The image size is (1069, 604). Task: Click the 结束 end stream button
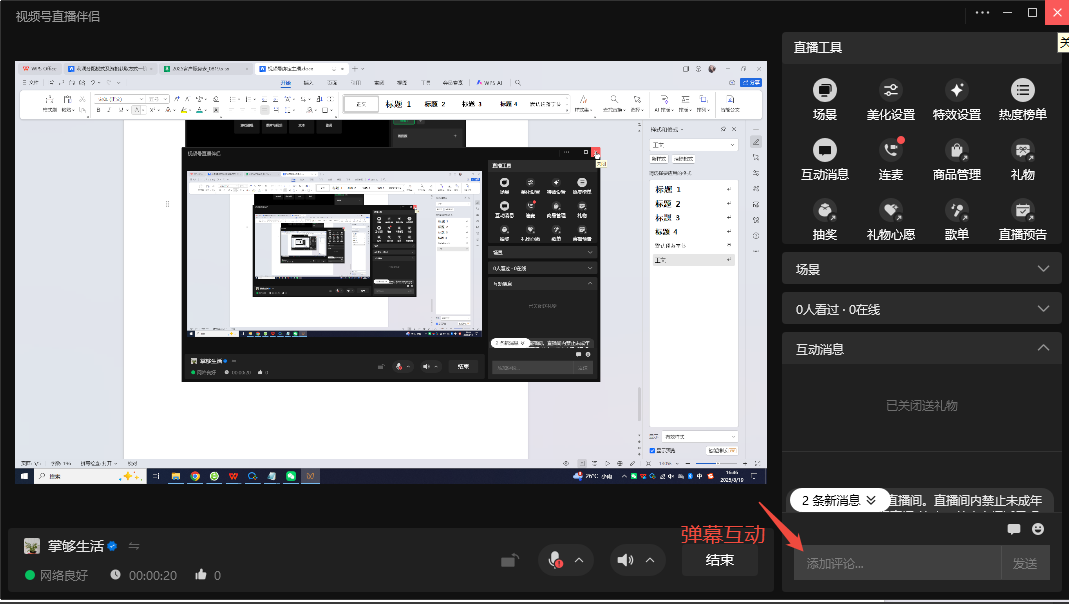[719, 560]
